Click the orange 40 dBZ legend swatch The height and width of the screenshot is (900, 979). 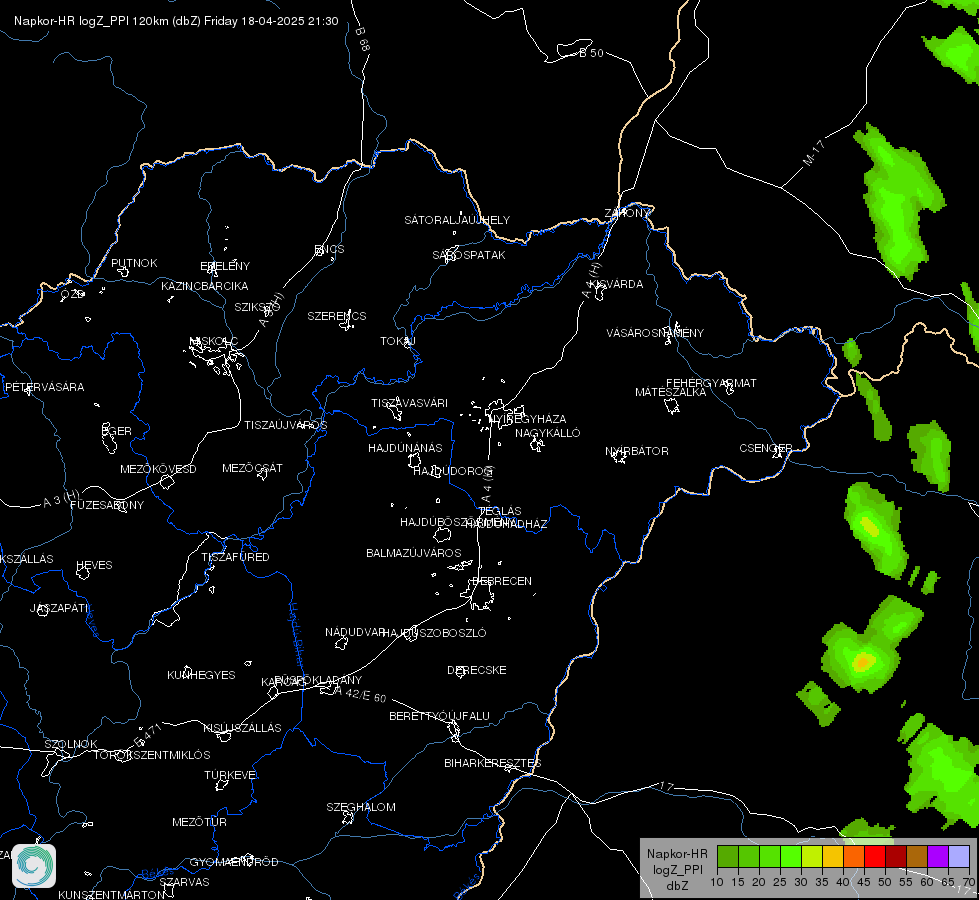pyautogui.click(x=854, y=857)
